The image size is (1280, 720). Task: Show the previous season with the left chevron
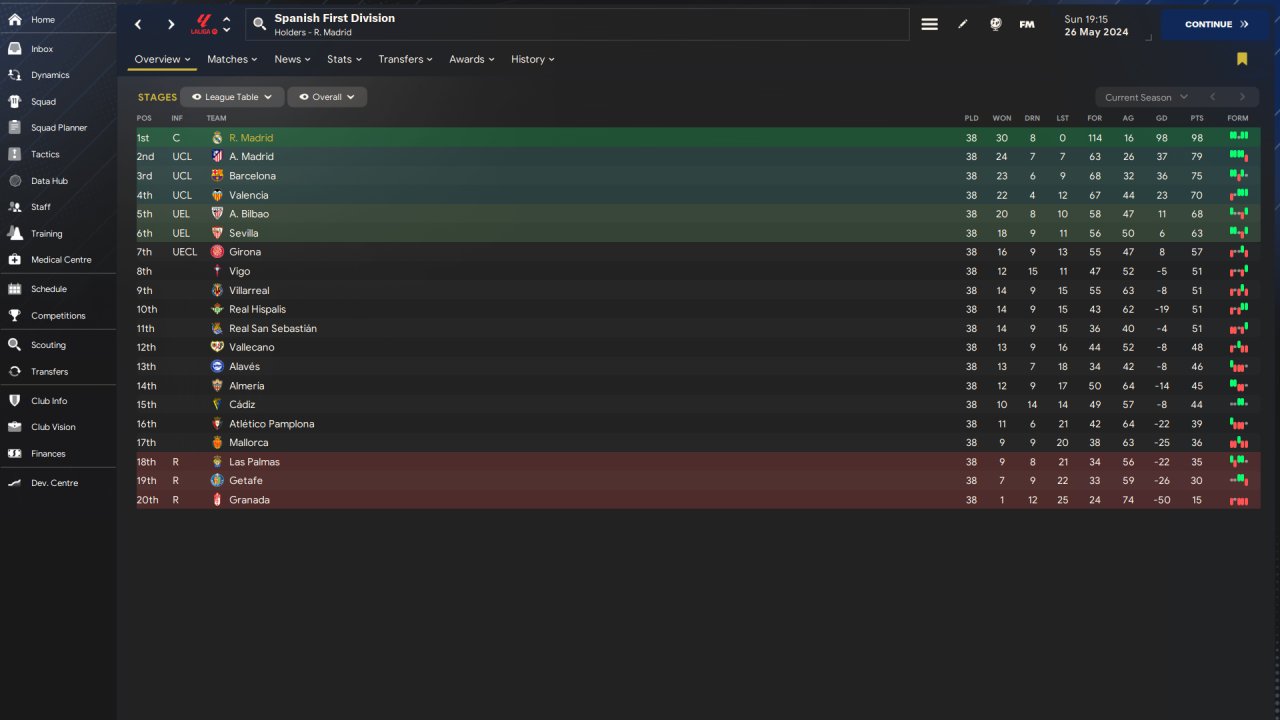point(1212,97)
